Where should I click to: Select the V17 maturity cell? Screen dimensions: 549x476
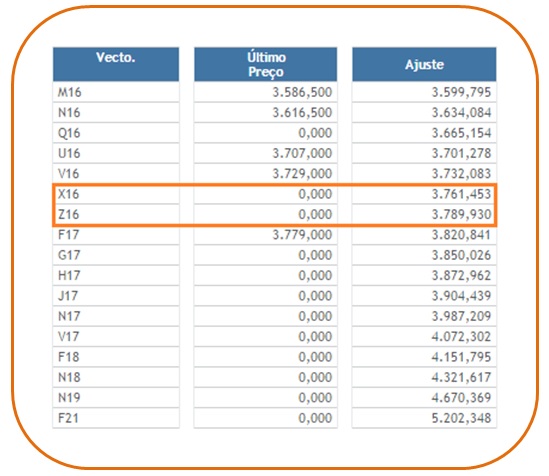pos(116,336)
